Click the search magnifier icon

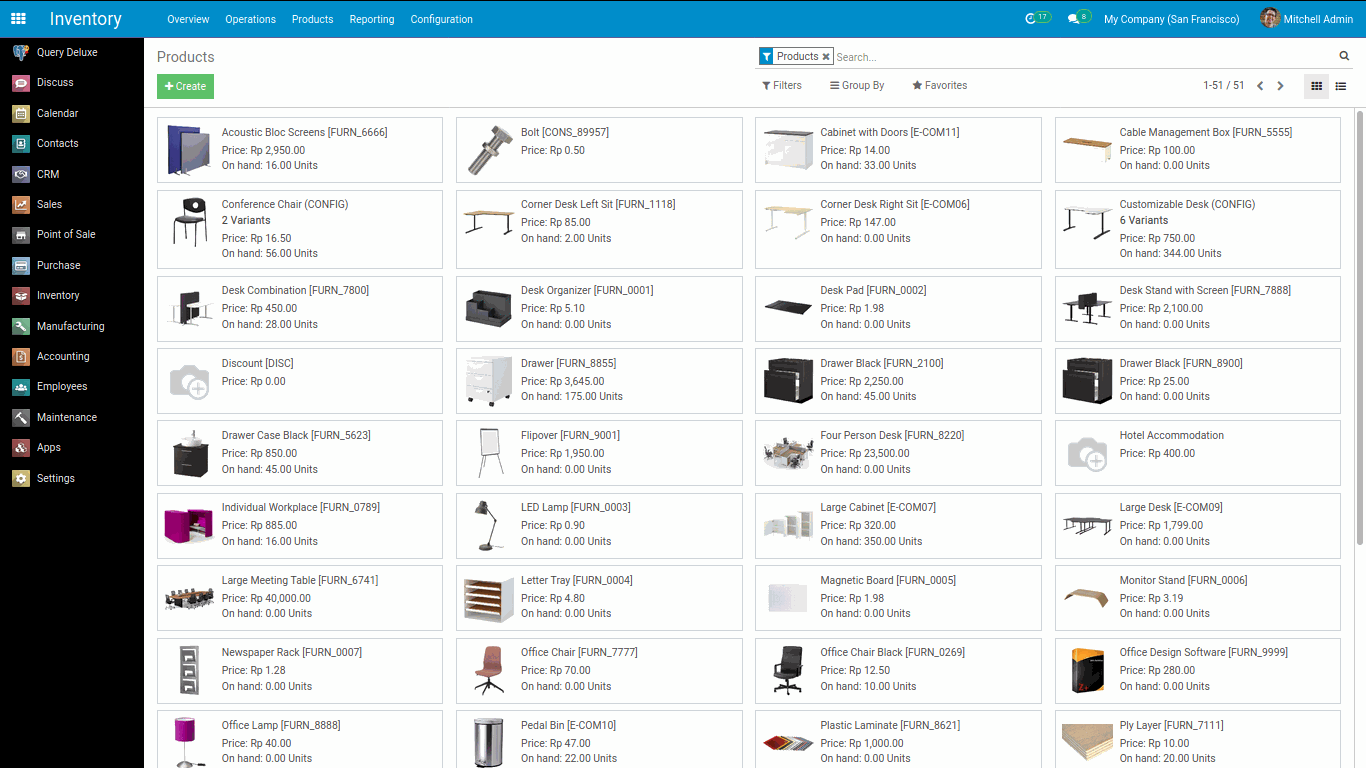click(1344, 56)
